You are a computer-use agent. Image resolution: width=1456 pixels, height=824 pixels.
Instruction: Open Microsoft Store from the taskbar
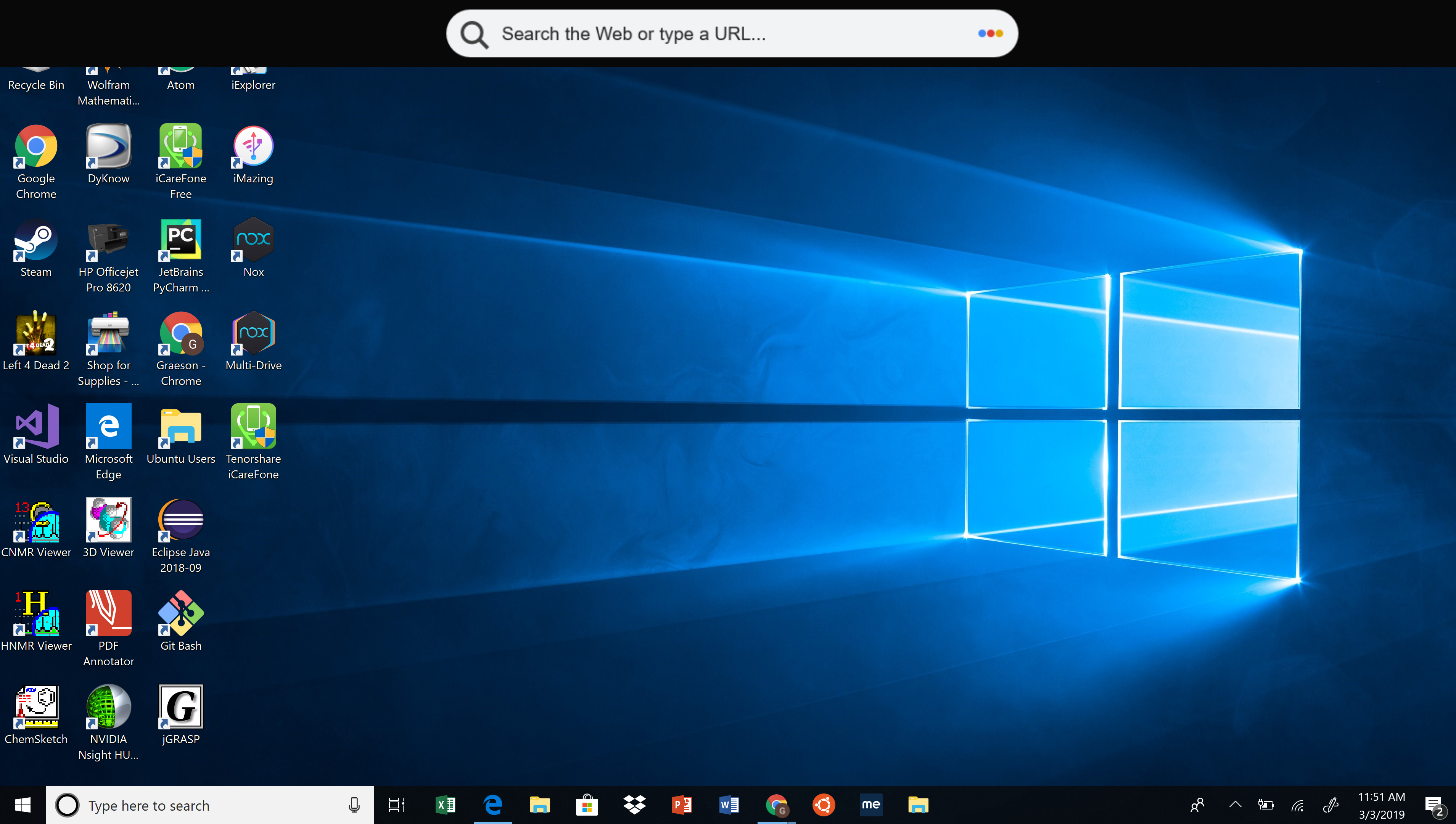pos(587,805)
